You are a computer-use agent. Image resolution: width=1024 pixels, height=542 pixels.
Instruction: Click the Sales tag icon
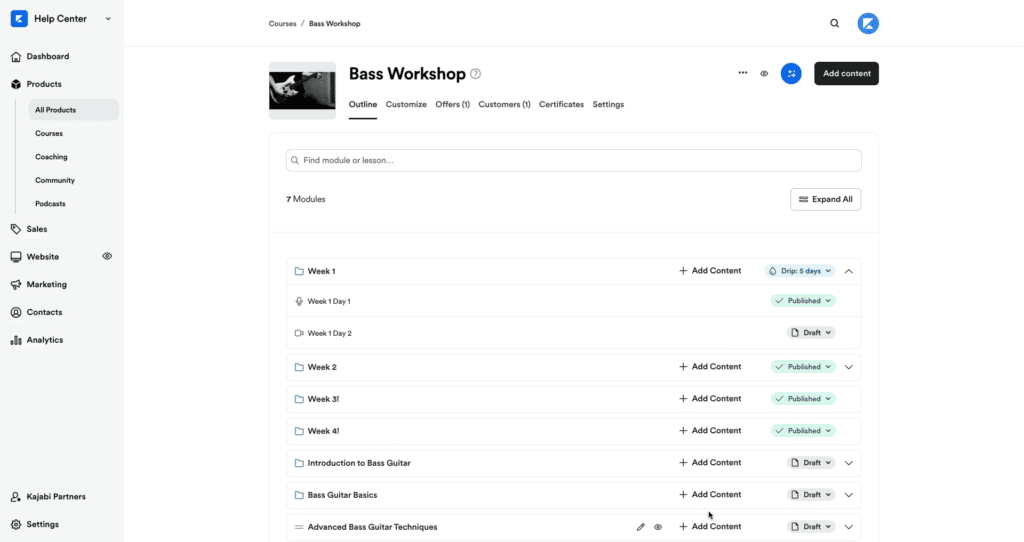[16, 229]
